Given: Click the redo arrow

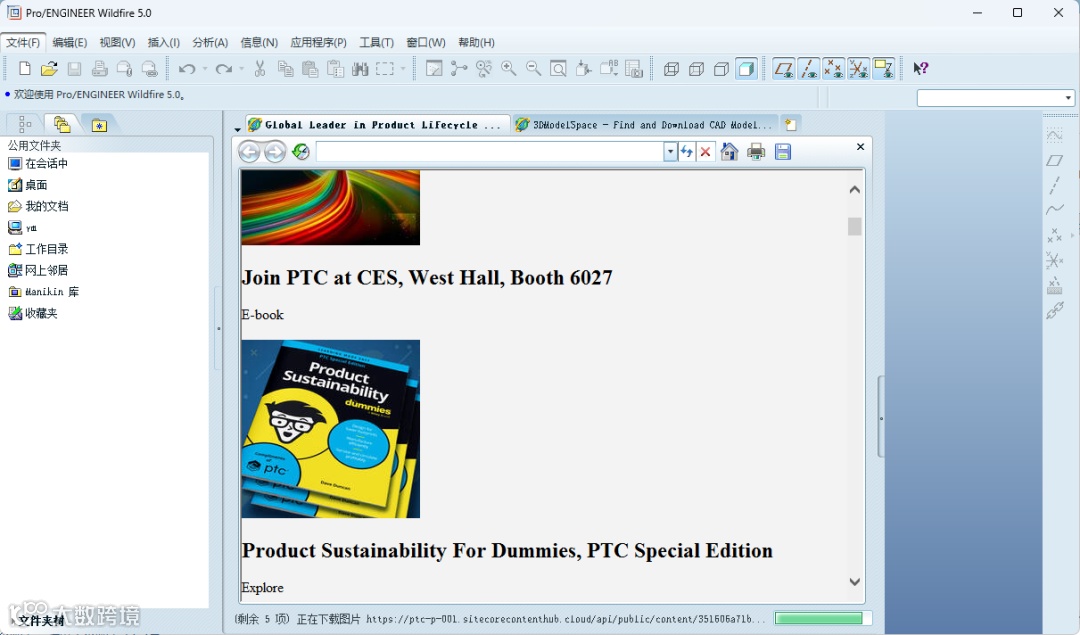Looking at the screenshot, I should [224, 68].
